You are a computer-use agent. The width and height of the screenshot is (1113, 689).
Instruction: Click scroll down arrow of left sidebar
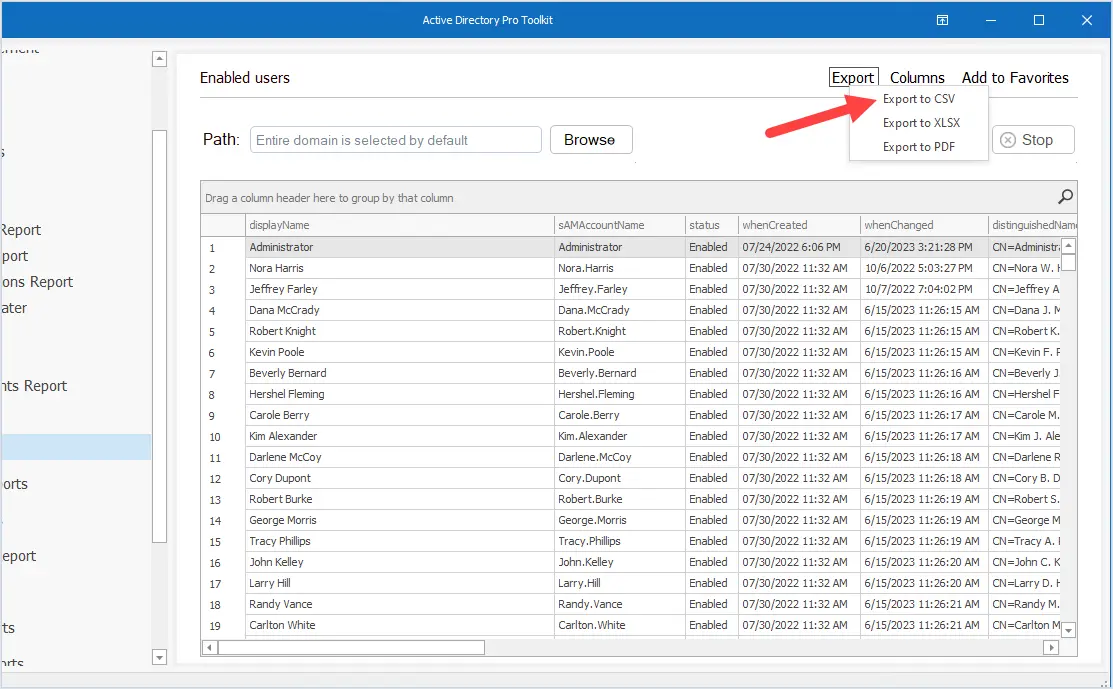pos(160,657)
